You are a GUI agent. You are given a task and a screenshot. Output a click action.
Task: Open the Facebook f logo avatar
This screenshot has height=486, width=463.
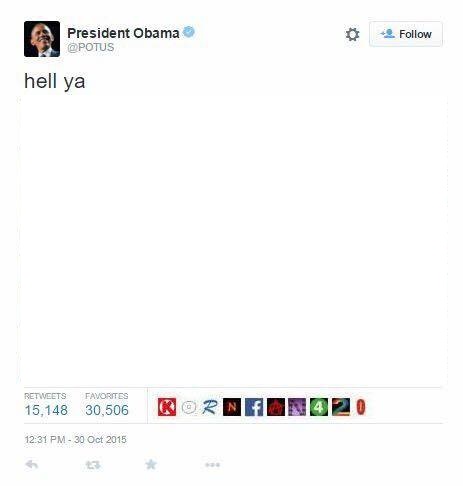coord(254,407)
